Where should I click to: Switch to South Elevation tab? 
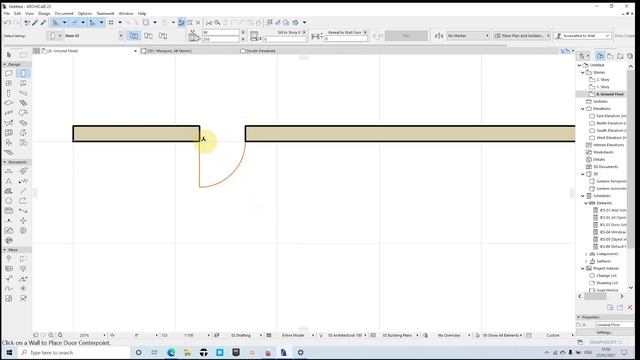[258, 51]
